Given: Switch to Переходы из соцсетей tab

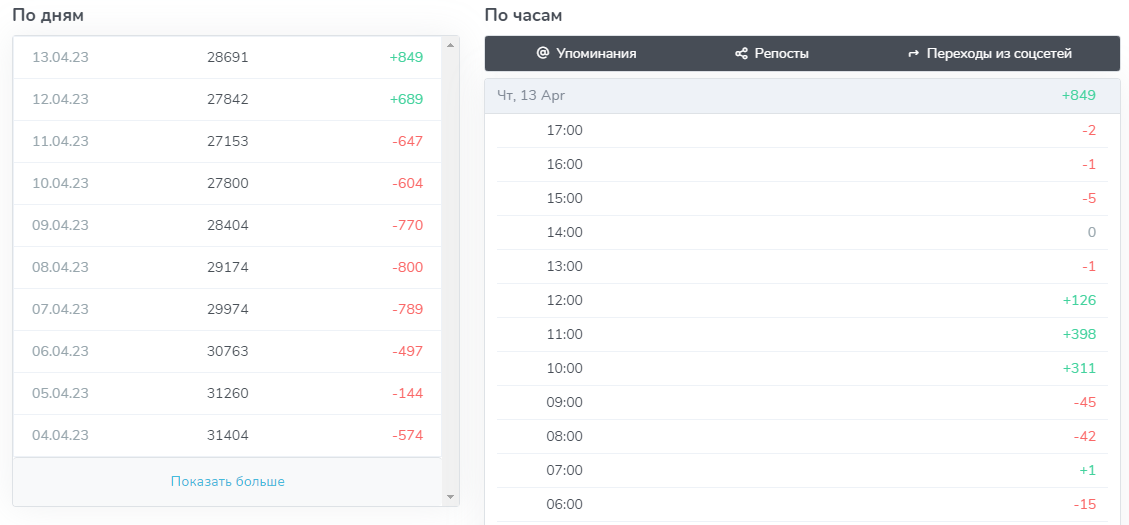Looking at the screenshot, I should pos(990,53).
